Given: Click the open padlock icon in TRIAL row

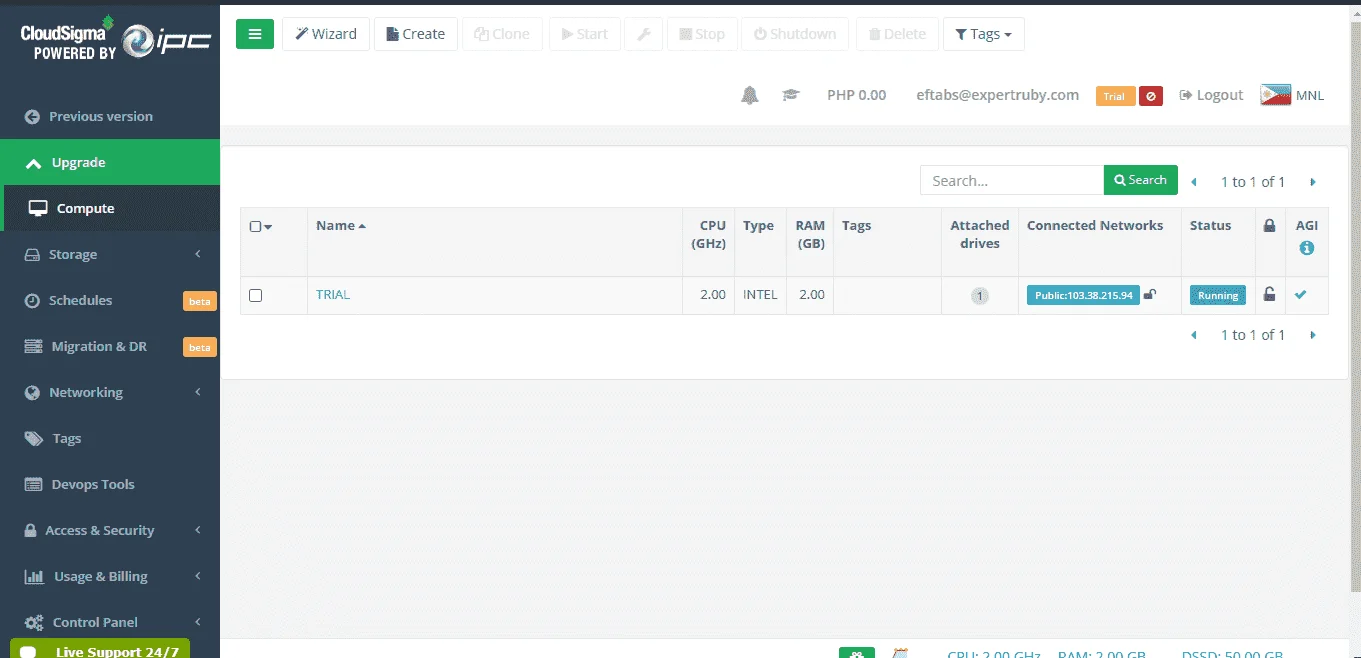Looking at the screenshot, I should tap(1269, 294).
